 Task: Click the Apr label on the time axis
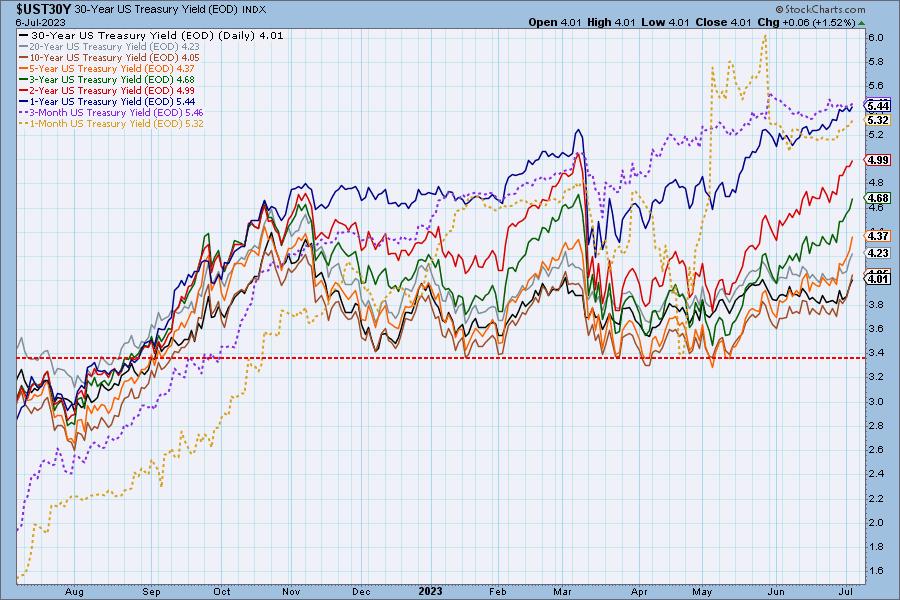[x=639, y=591]
